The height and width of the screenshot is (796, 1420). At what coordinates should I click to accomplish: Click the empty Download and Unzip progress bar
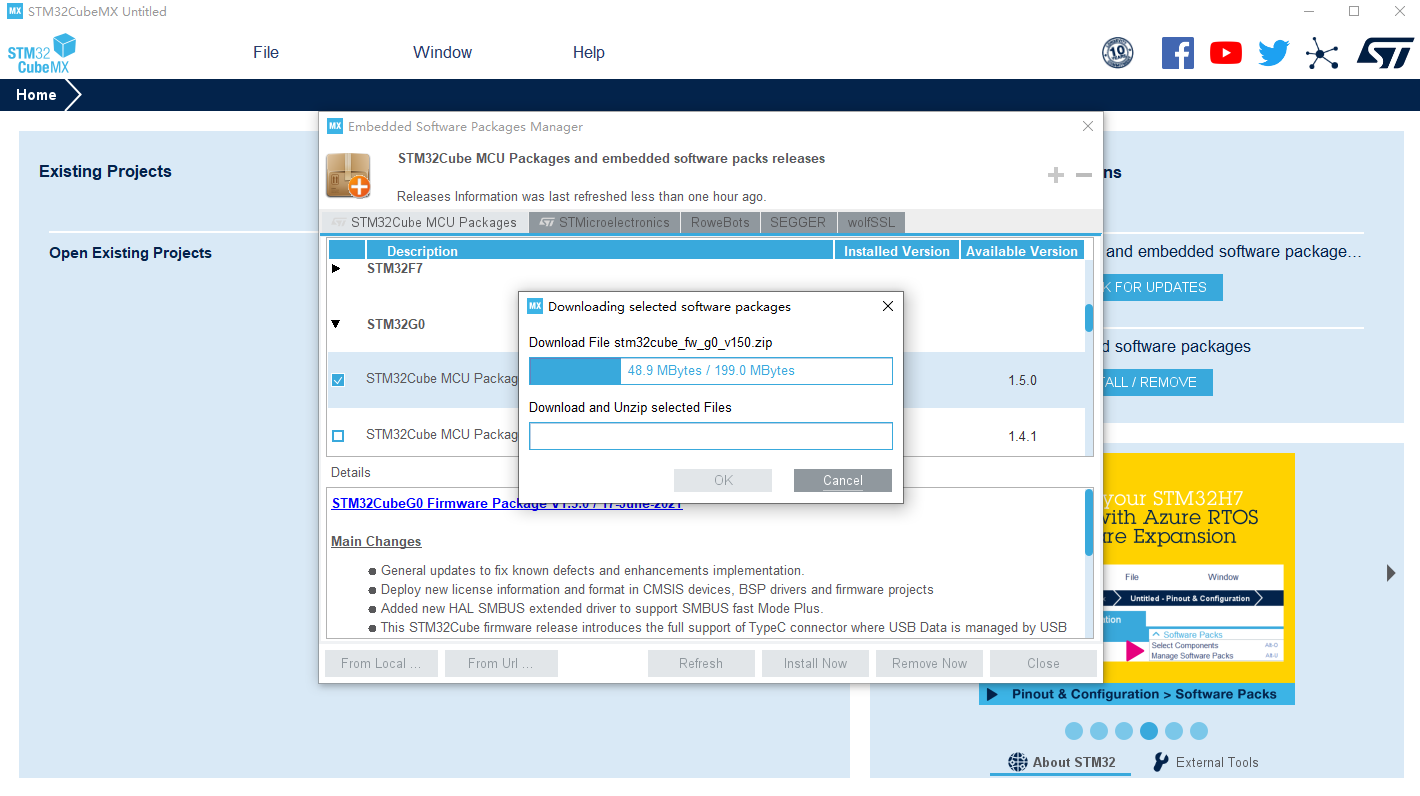pyautogui.click(x=711, y=436)
